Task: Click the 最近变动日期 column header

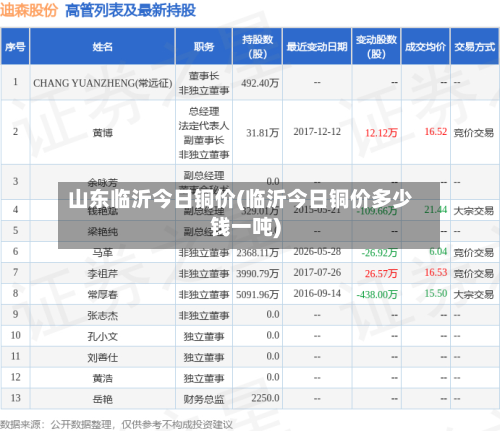Action: coord(317,47)
